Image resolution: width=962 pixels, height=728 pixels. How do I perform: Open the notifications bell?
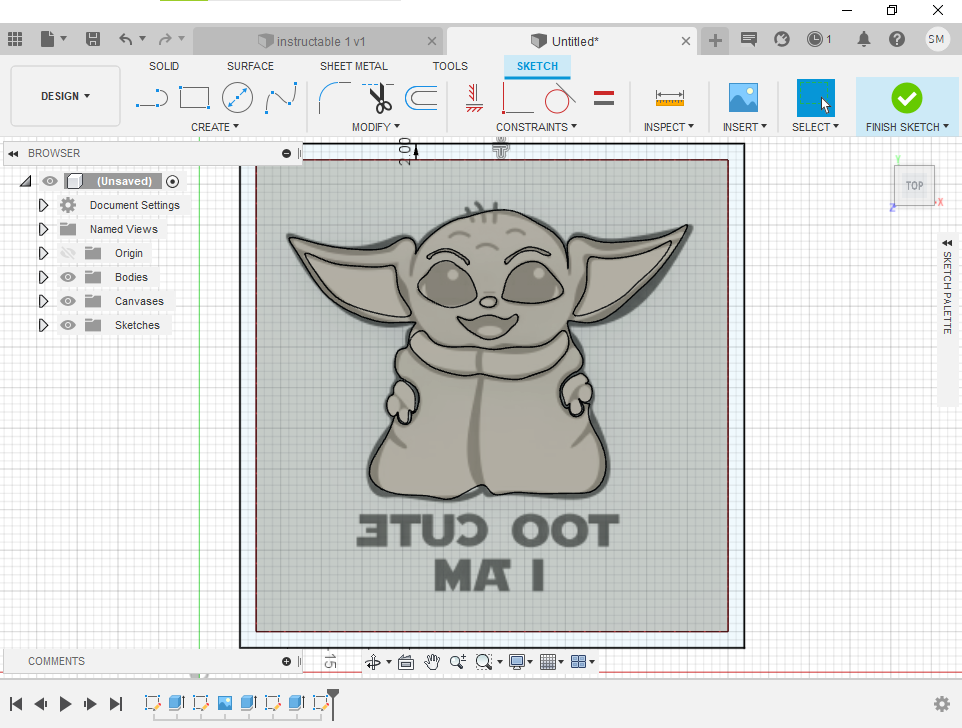864,40
